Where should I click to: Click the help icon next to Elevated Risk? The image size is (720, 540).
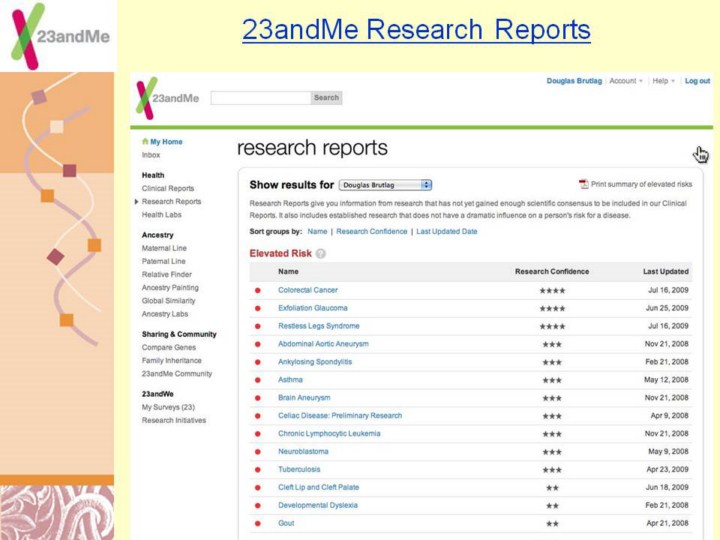(321, 254)
